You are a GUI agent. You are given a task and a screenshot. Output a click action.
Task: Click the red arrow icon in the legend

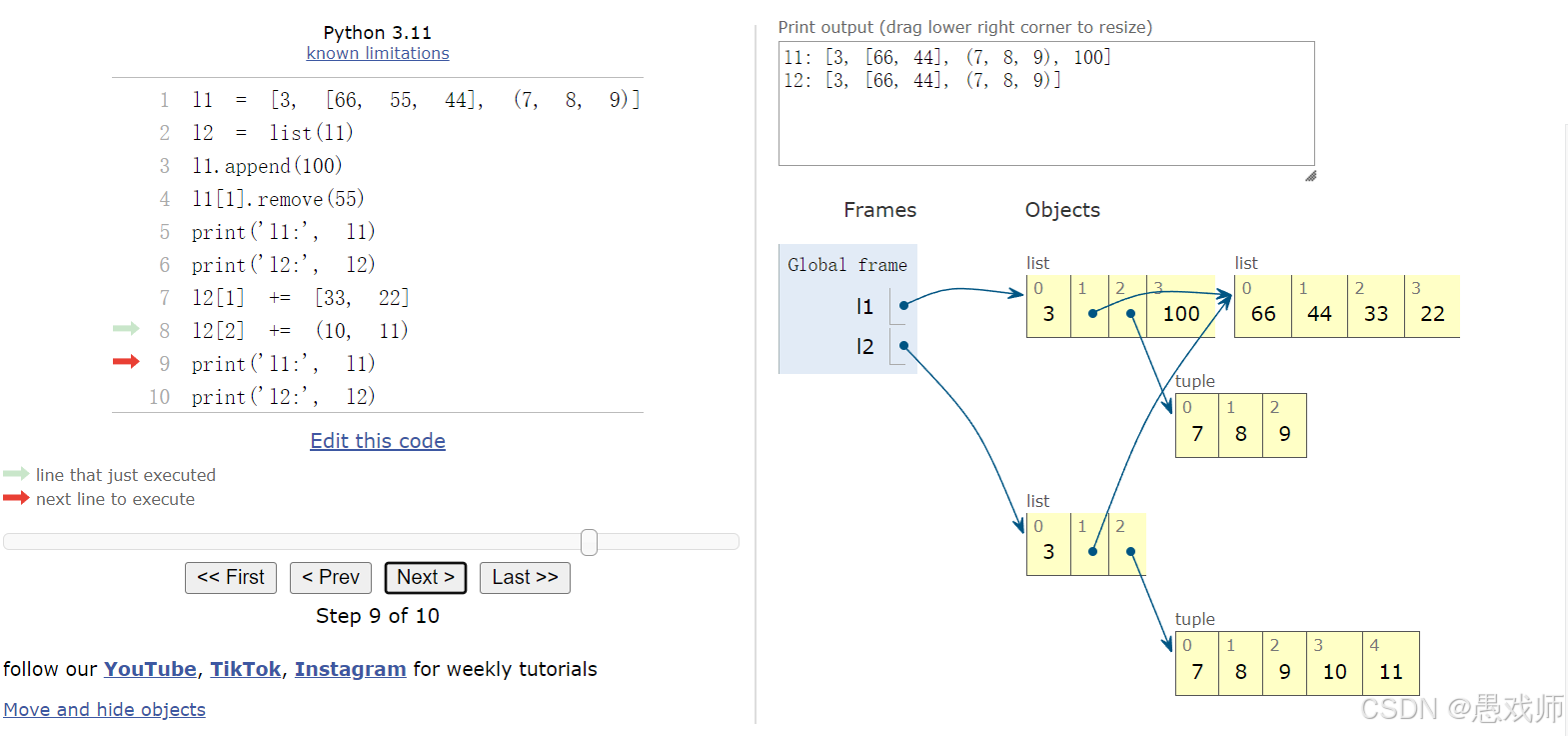(16, 498)
